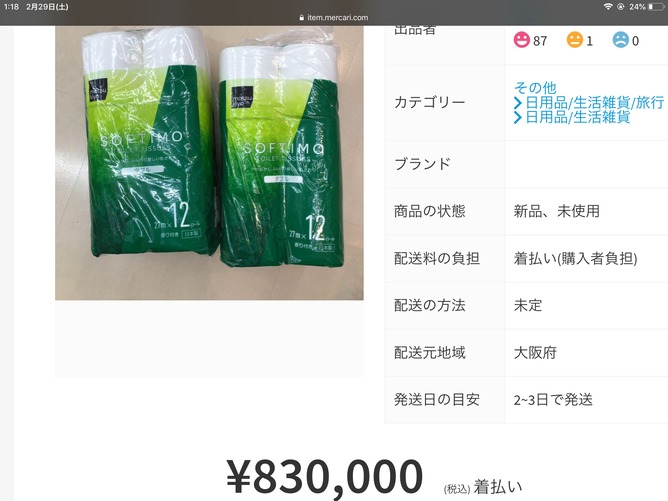Click the 着払い(購入者負担) shipping fee value

pyautogui.click(x=575, y=259)
